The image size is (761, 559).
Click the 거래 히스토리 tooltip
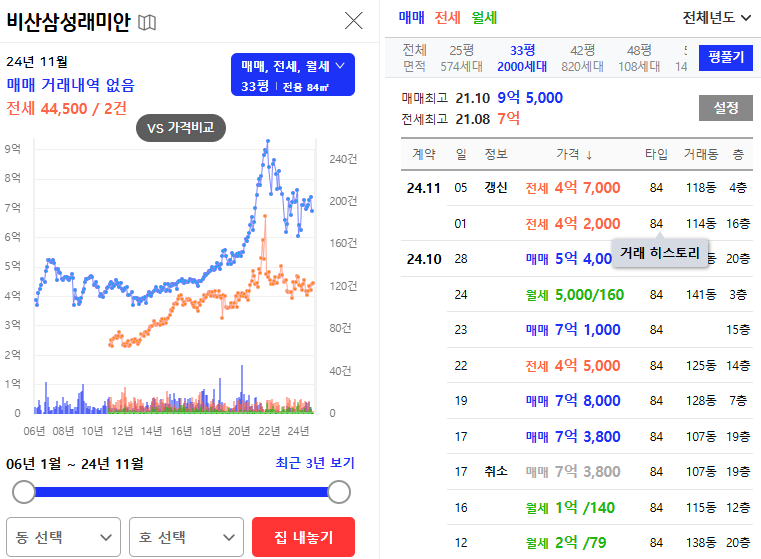660,253
